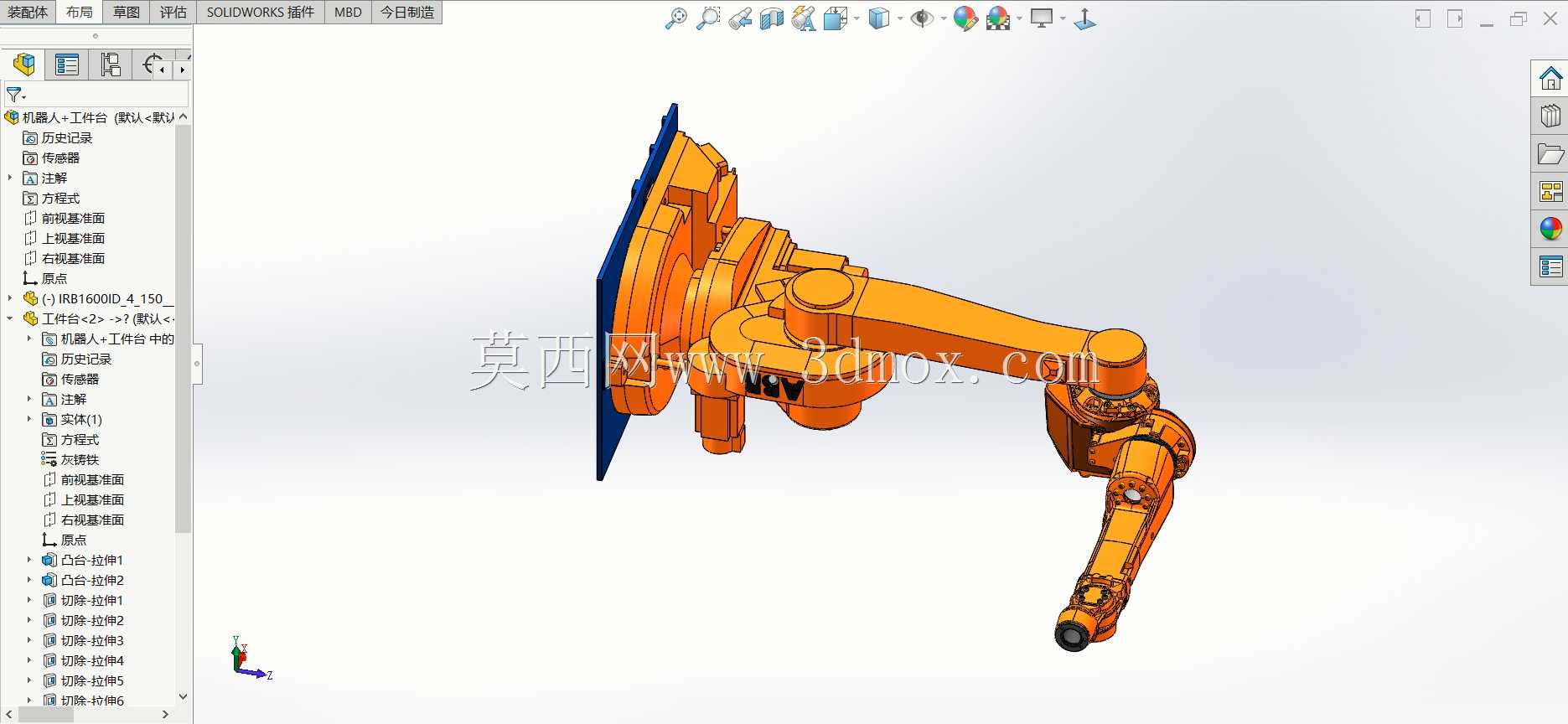Click the View Orientation cube icon
The image size is (1568, 724).
click(x=836, y=18)
